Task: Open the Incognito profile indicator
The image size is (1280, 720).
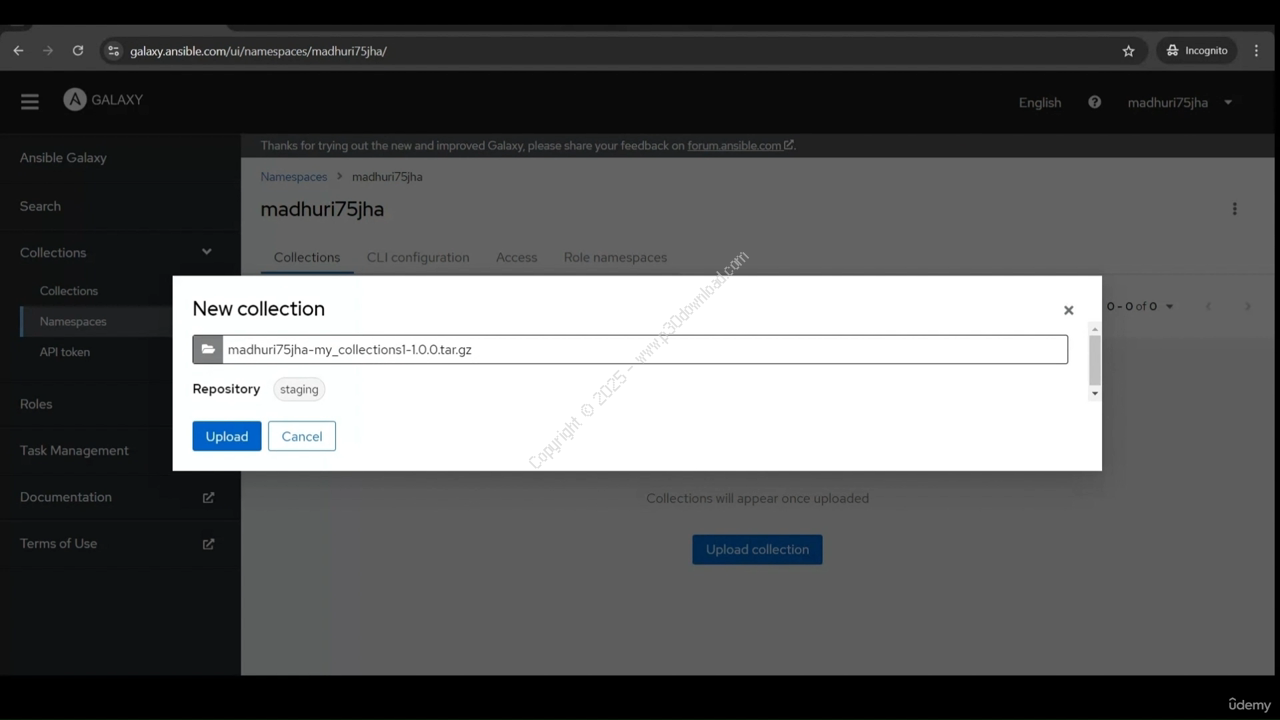Action: (x=1197, y=51)
